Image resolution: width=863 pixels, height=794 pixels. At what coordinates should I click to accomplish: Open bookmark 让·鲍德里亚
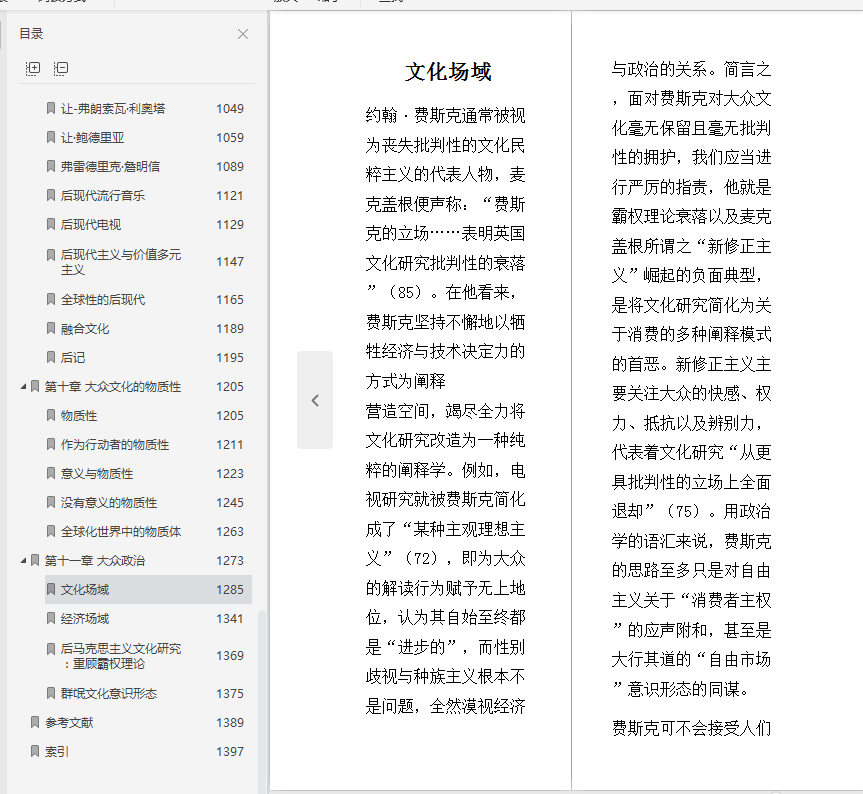92,138
